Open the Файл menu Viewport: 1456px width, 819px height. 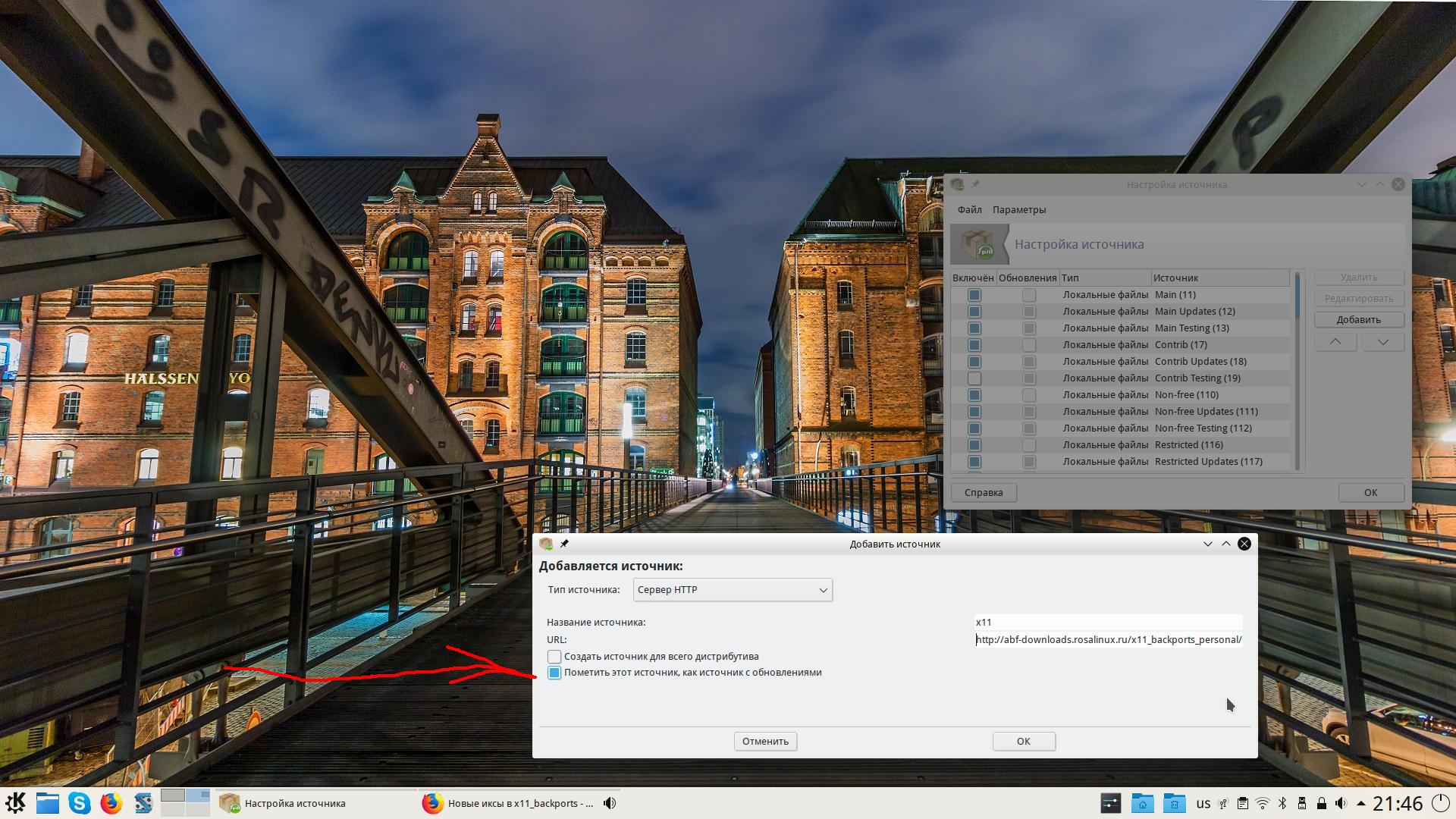click(969, 209)
